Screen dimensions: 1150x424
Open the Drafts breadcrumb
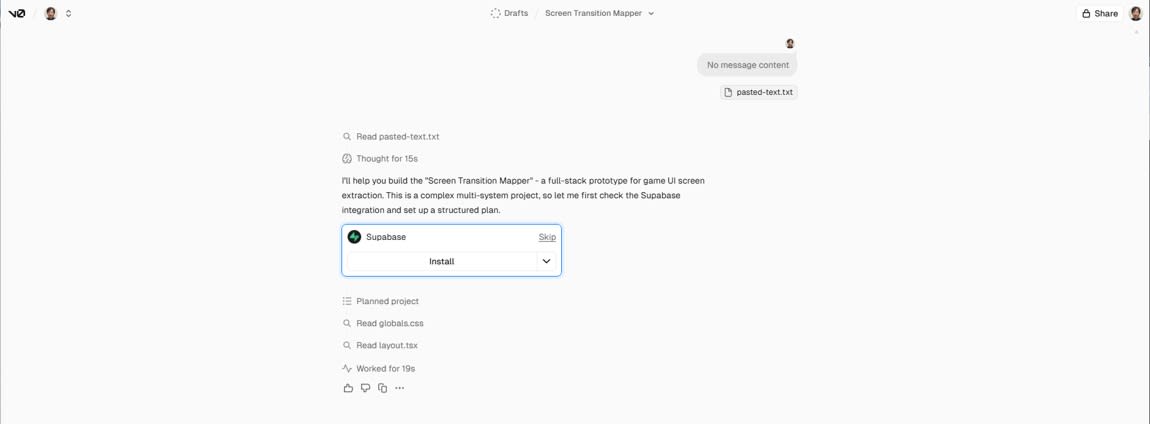coord(509,14)
